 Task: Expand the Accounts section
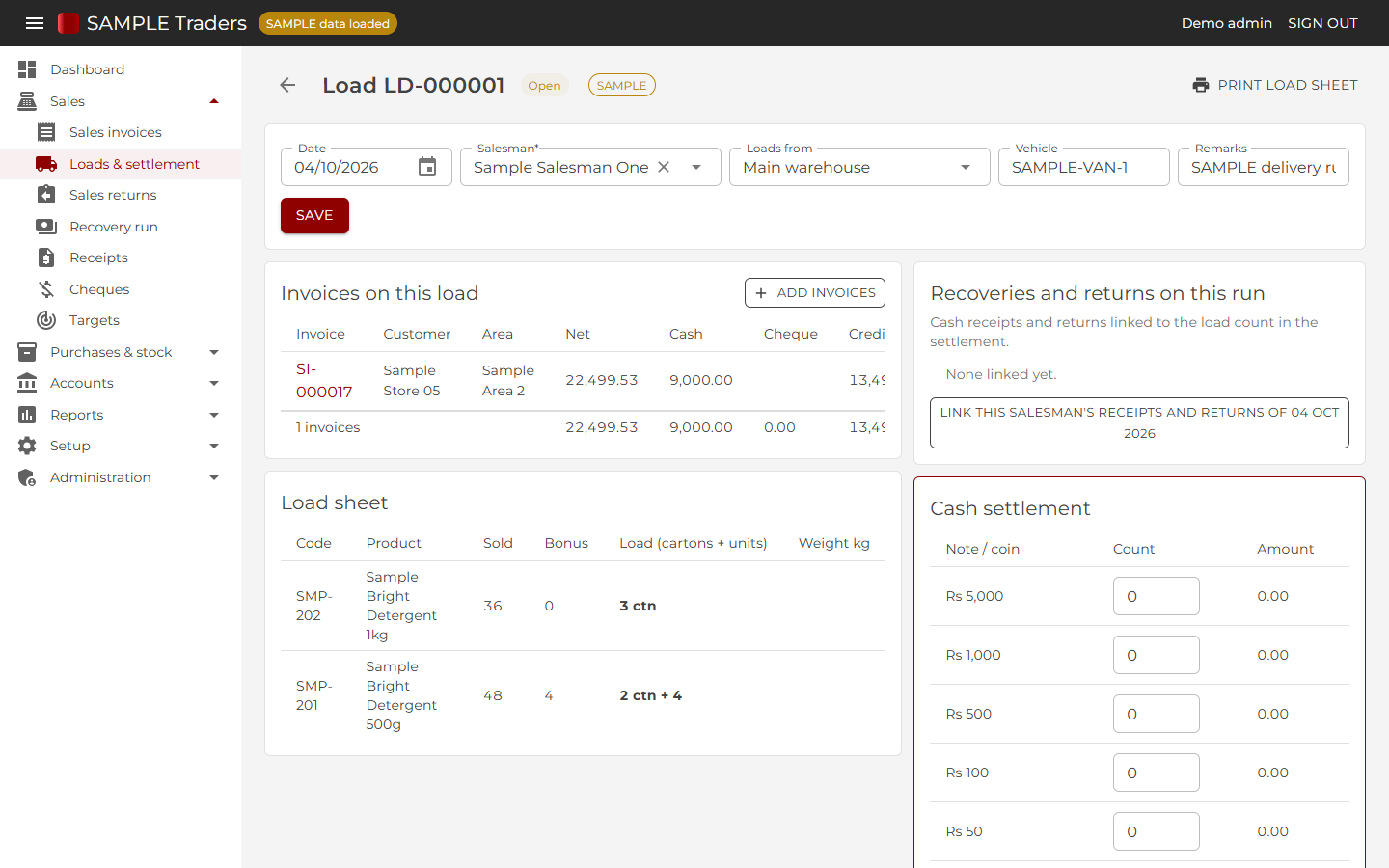tap(214, 383)
